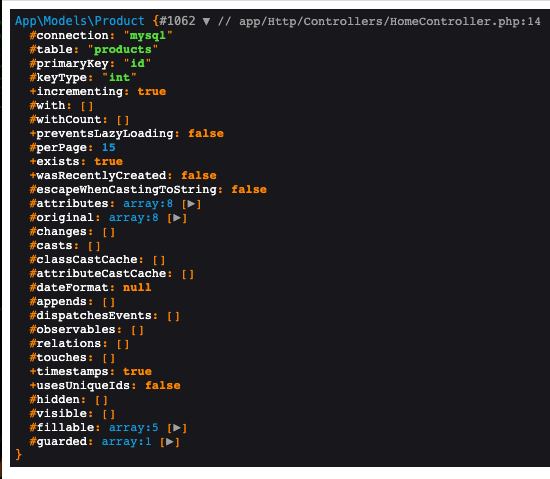550x479 pixels.
Task: Click the #dateFormat null value
Action: (x=137, y=288)
